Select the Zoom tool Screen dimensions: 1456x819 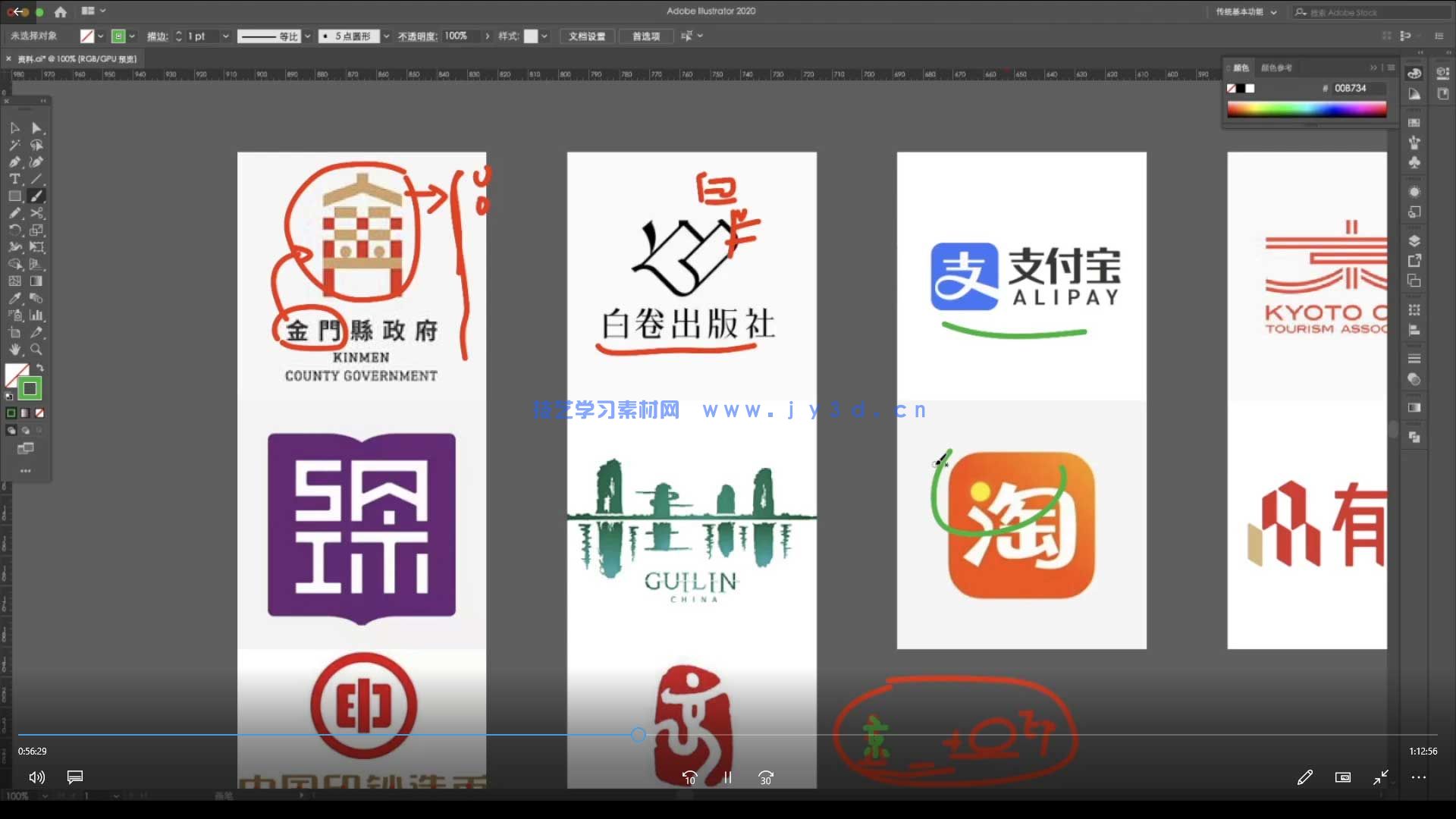click(x=36, y=350)
